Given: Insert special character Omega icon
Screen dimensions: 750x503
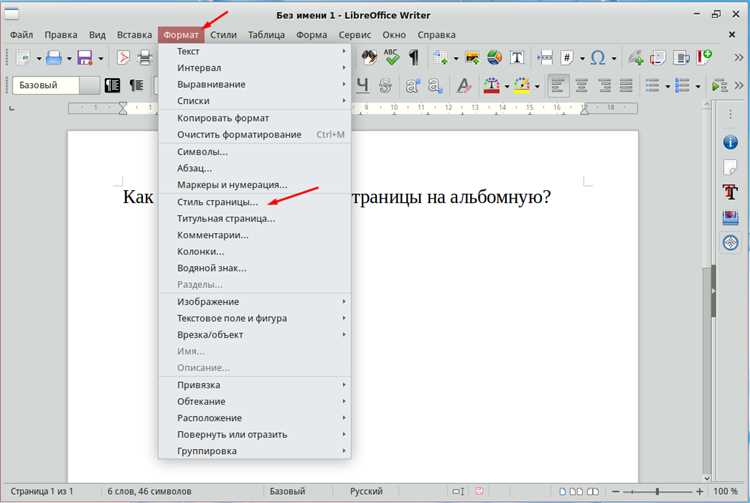Looking at the screenshot, I should pos(598,58).
